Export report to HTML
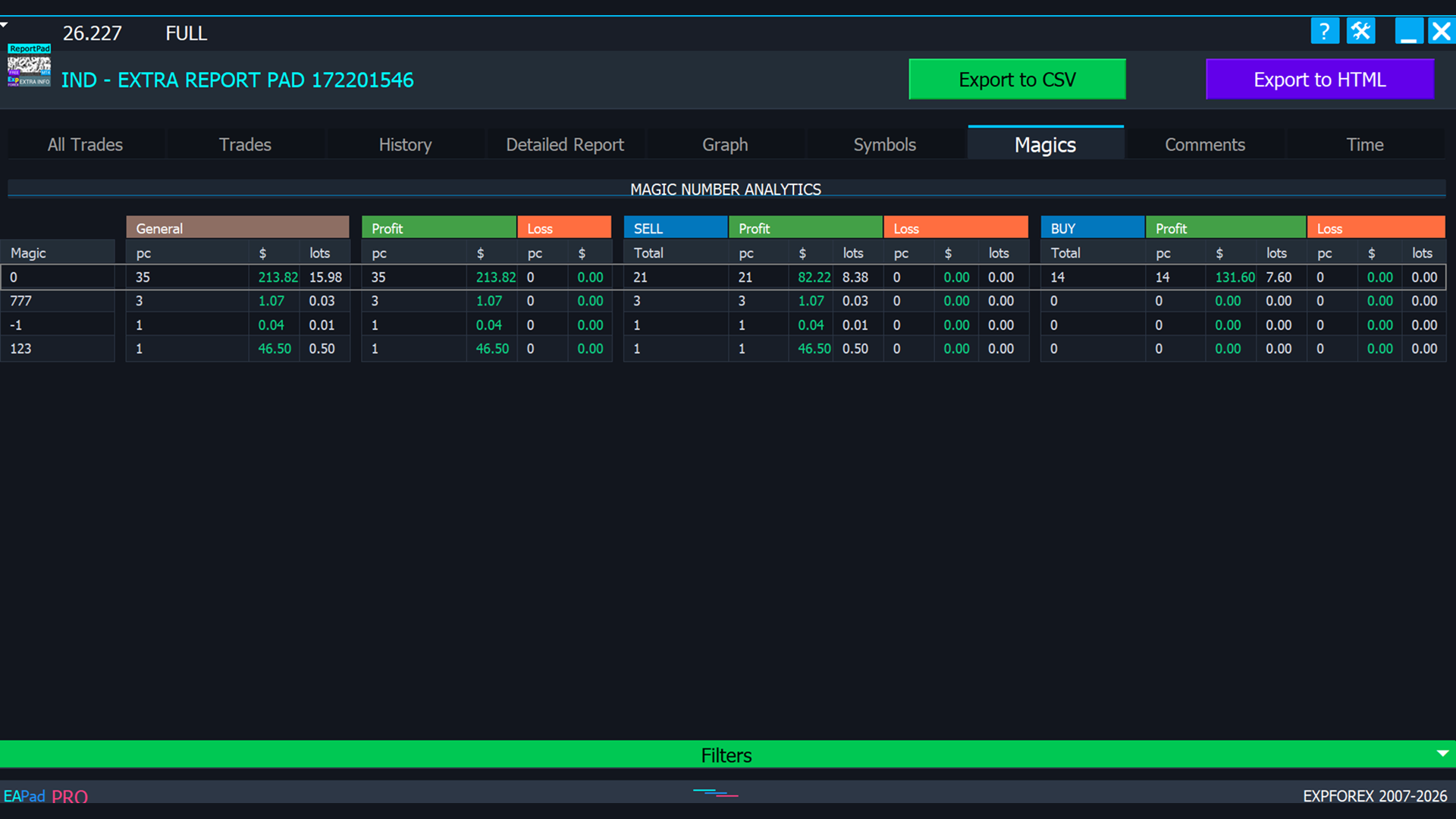 click(1319, 80)
